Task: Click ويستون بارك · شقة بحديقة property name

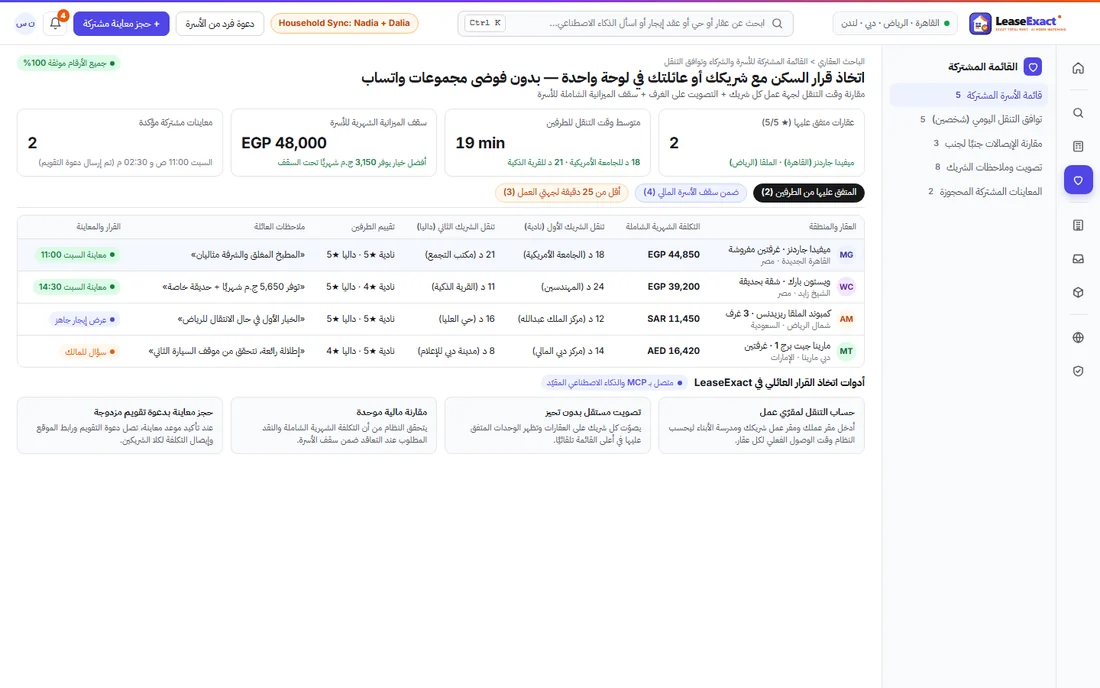Action: (784, 282)
